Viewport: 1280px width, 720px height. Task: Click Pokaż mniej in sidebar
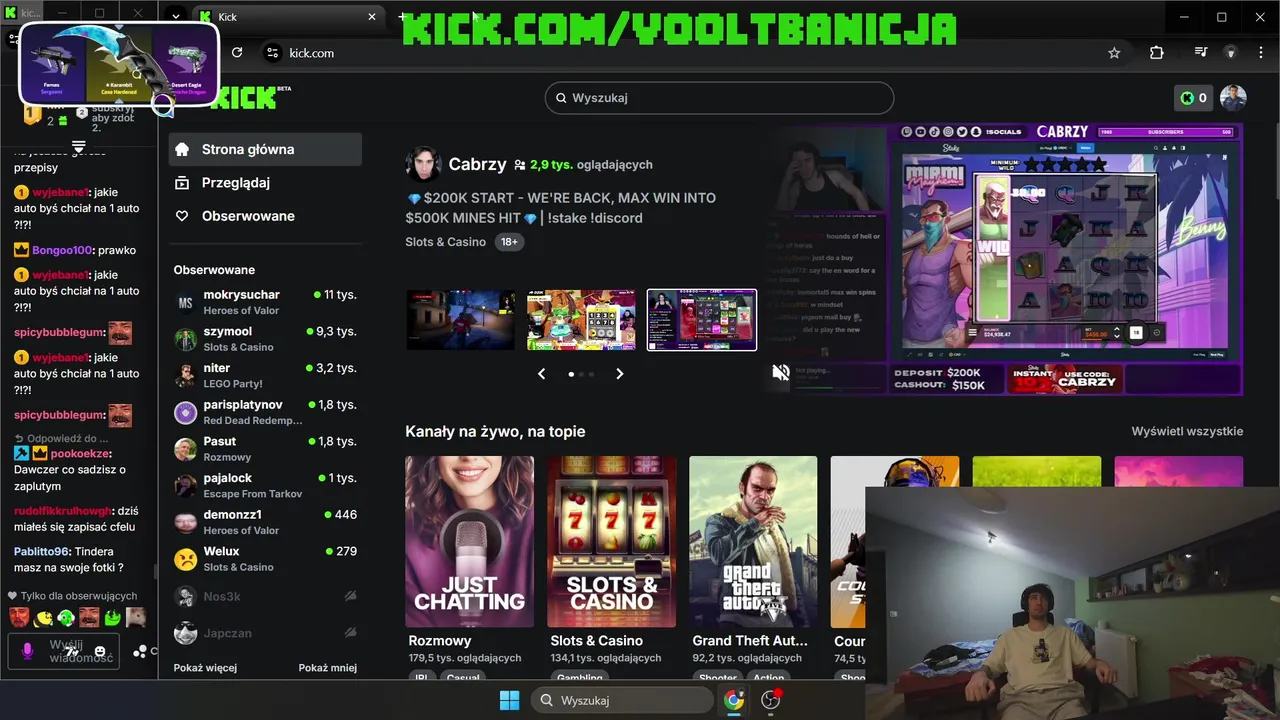point(327,668)
